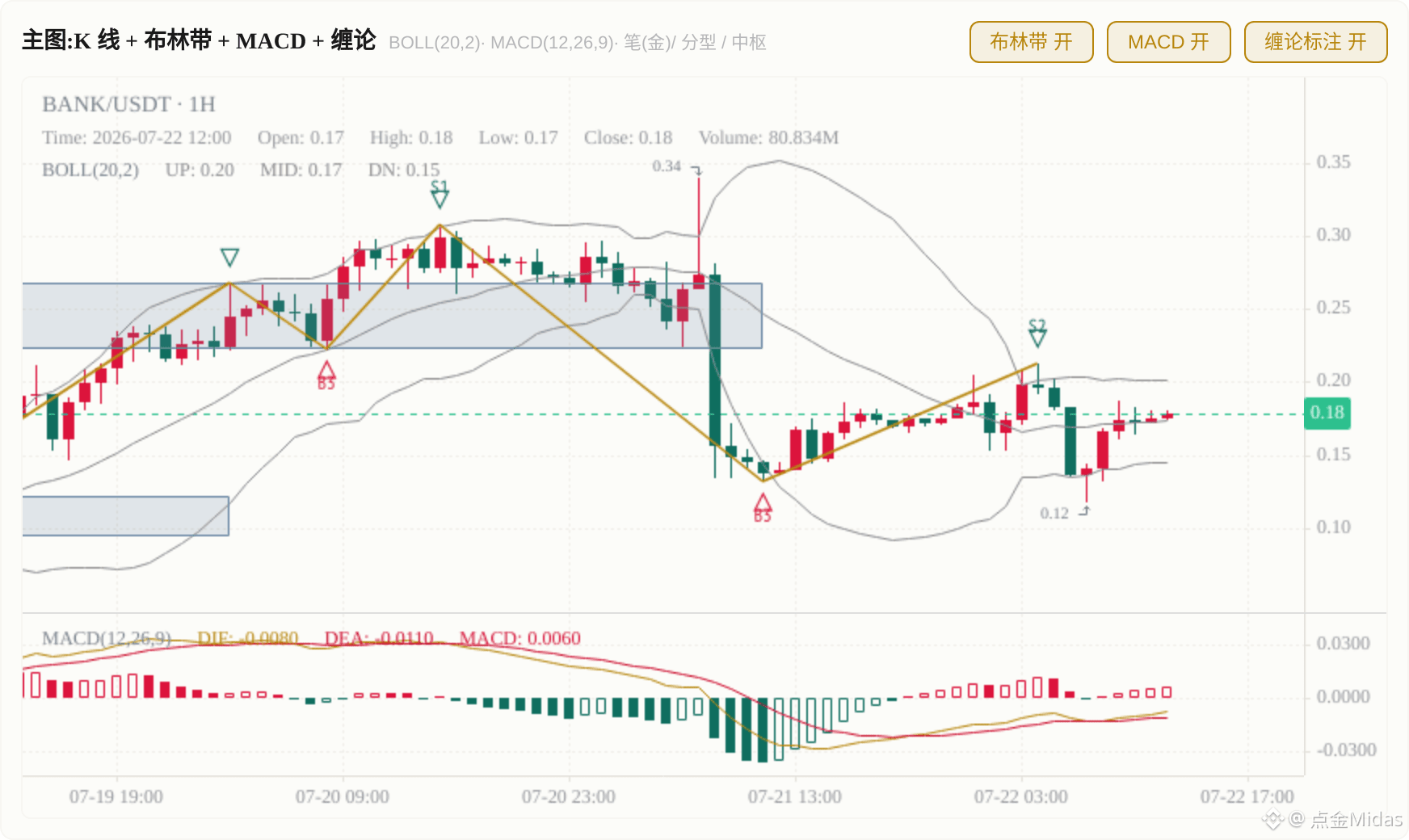Click the 0.0300 MACD axis label

pyautogui.click(x=1344, y=643)
